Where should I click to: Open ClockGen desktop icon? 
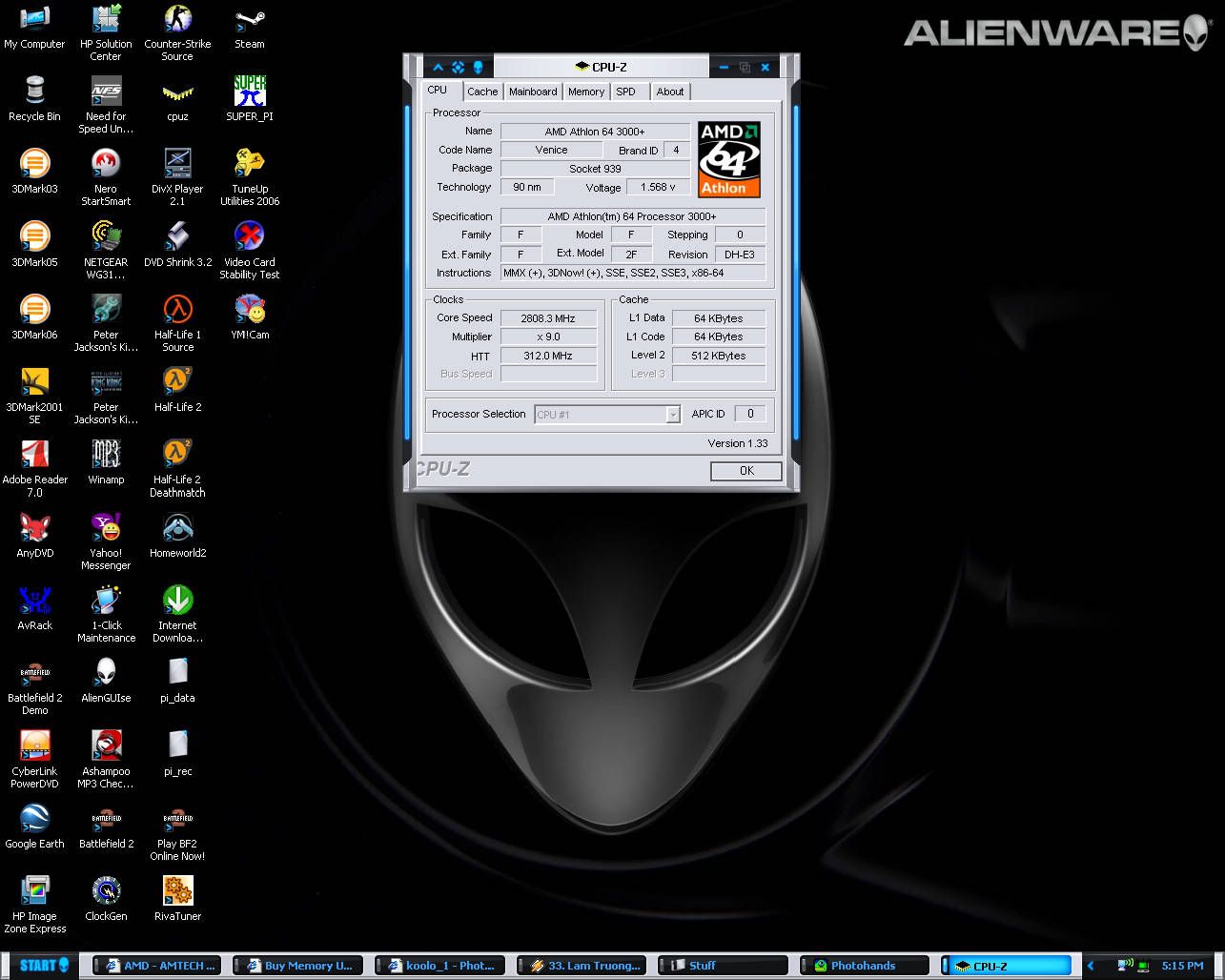pos(106,899)
